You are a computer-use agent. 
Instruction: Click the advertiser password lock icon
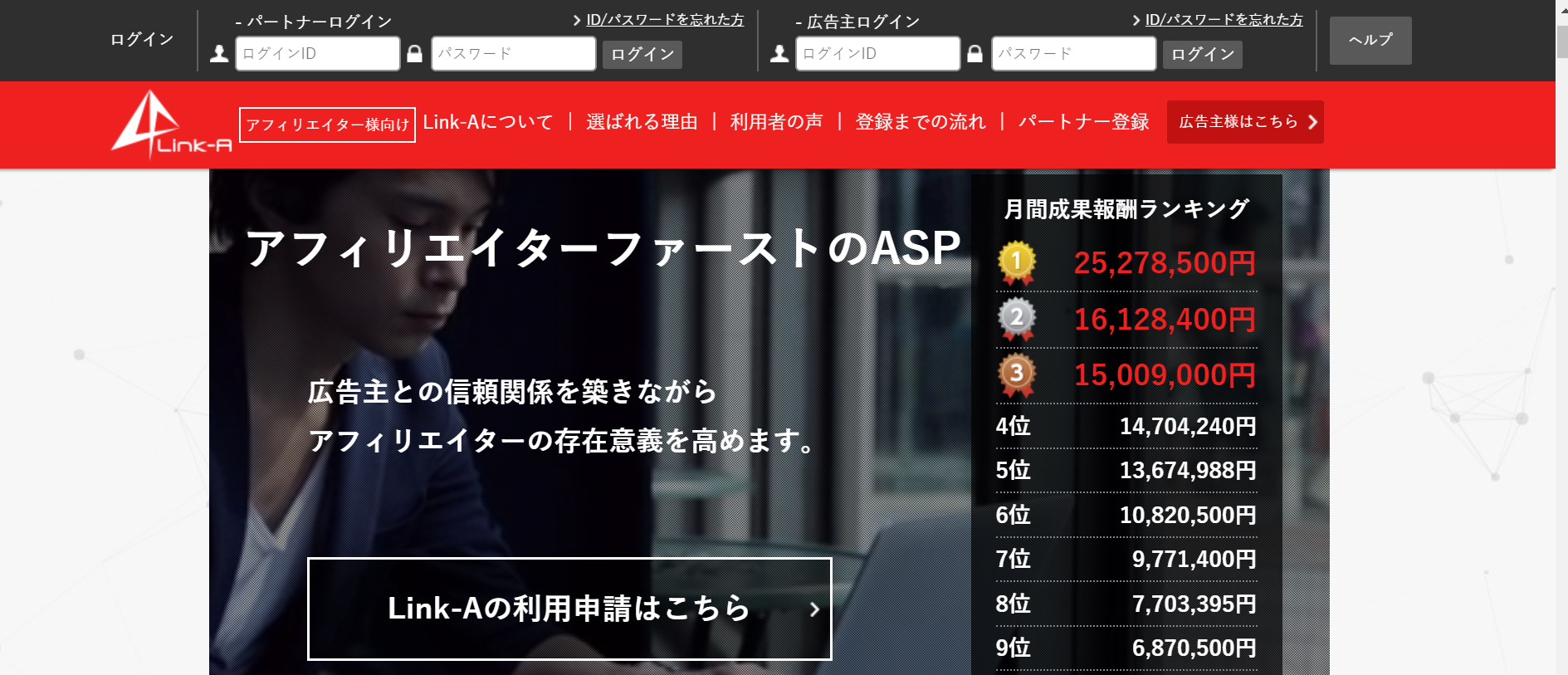[x=975, y=54]
